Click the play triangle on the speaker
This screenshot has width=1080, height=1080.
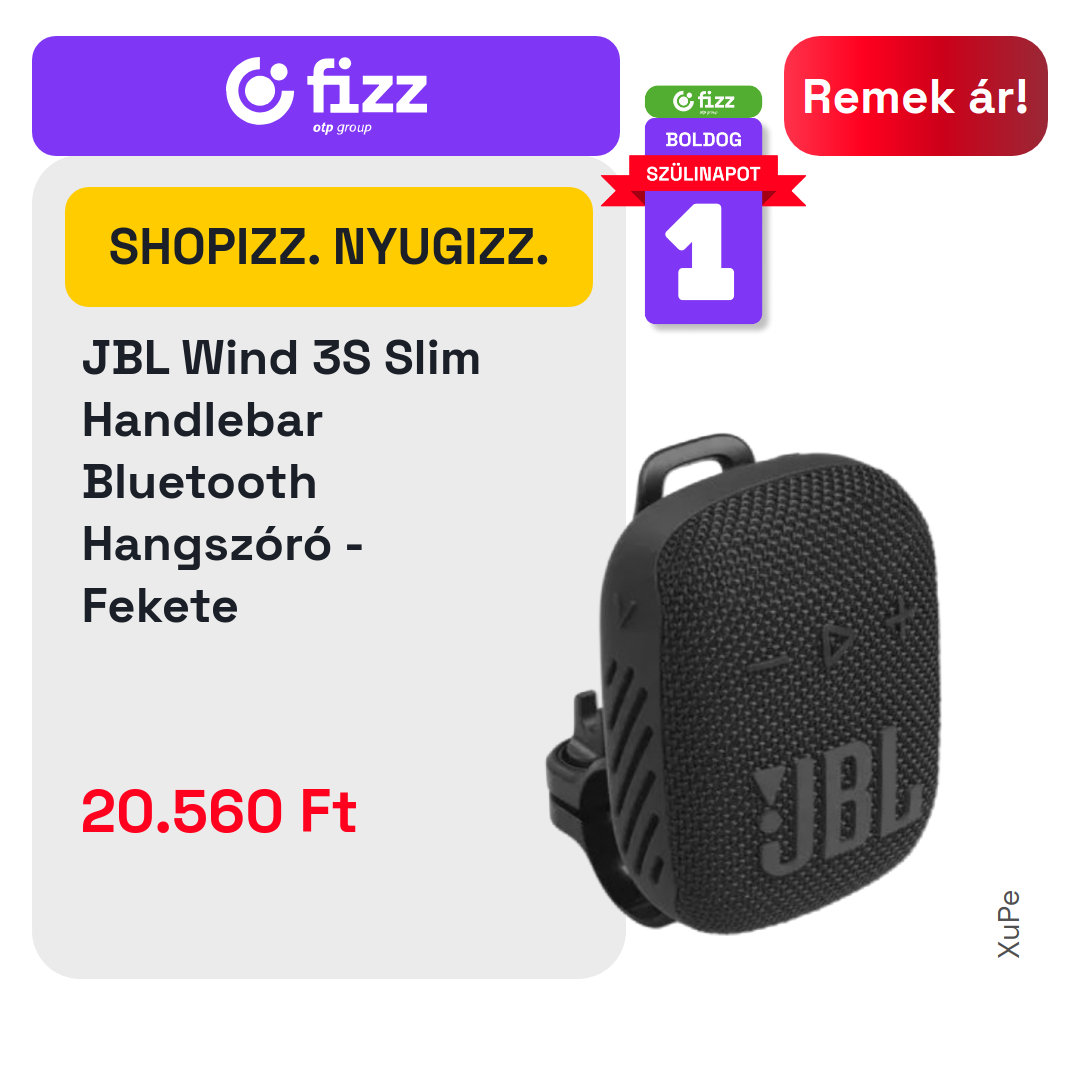[x=835, y=644]
